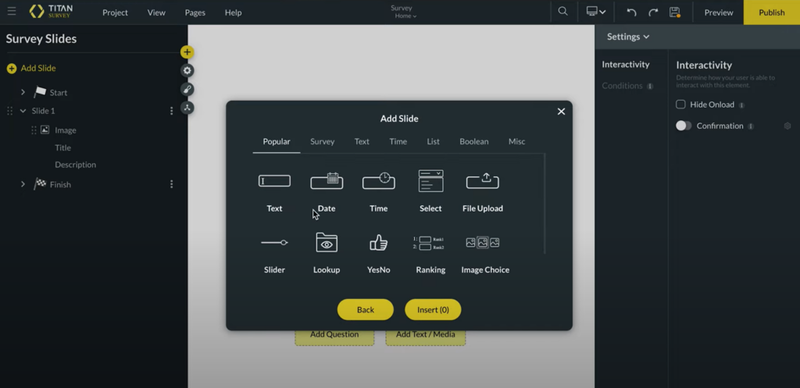Click the Image Choice icon
Image resolution: width=800 pixels, height=388 pixels.
pos(483,243)
